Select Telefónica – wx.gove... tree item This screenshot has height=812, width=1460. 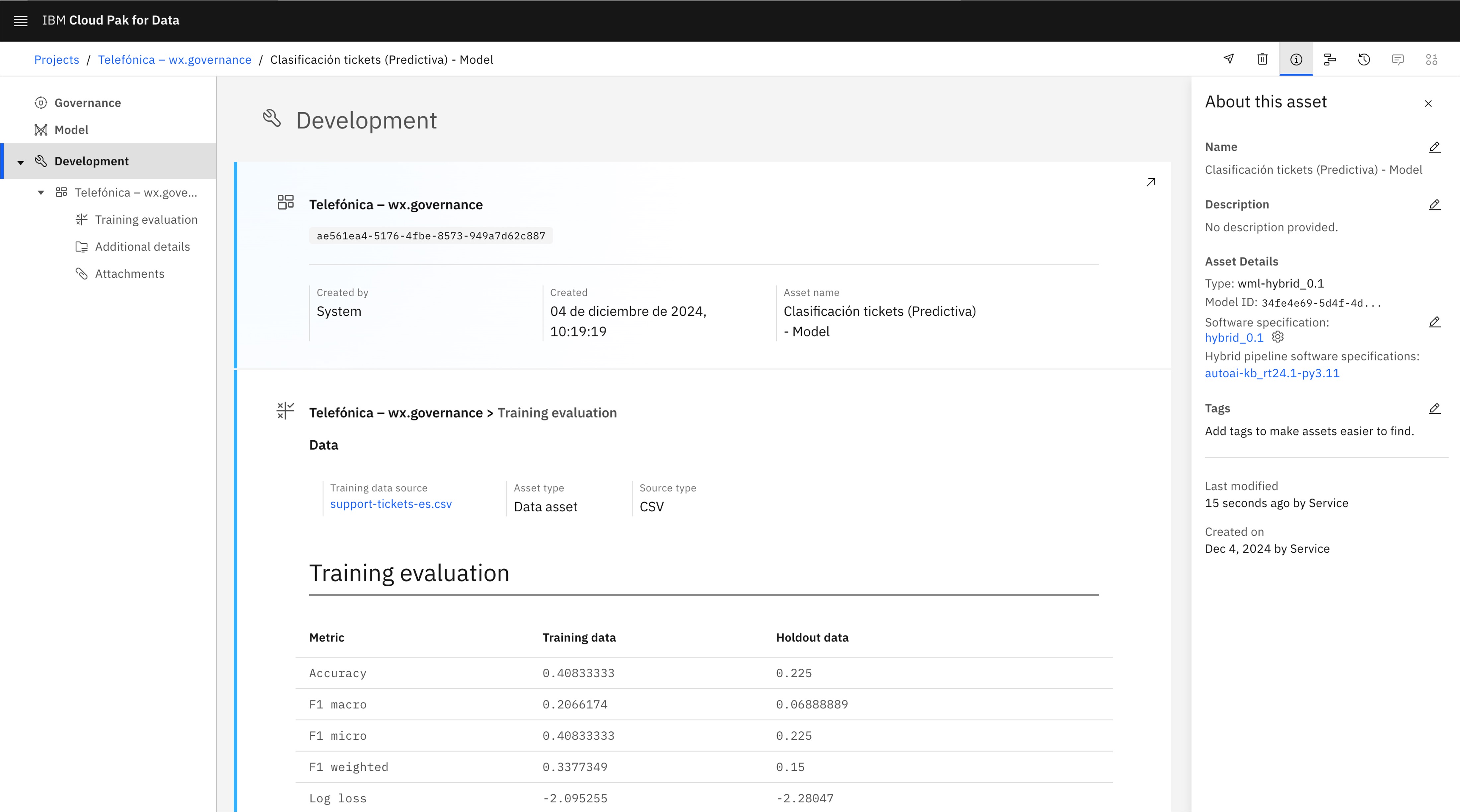pos(136,193)
